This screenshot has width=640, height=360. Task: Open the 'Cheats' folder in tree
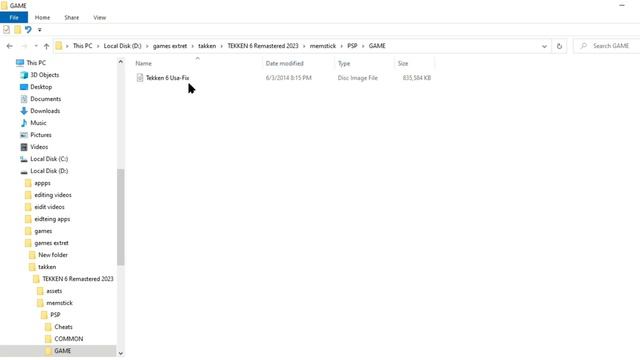click(63, 327)
